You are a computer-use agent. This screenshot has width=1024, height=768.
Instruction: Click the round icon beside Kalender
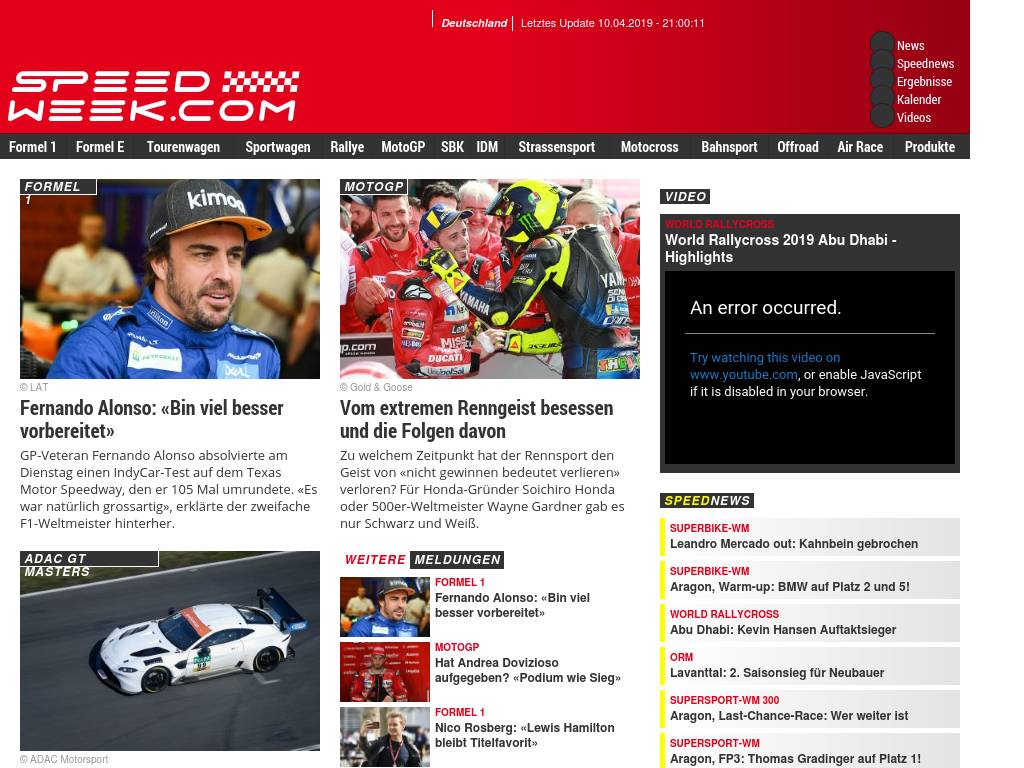click(x=882, y=99)
